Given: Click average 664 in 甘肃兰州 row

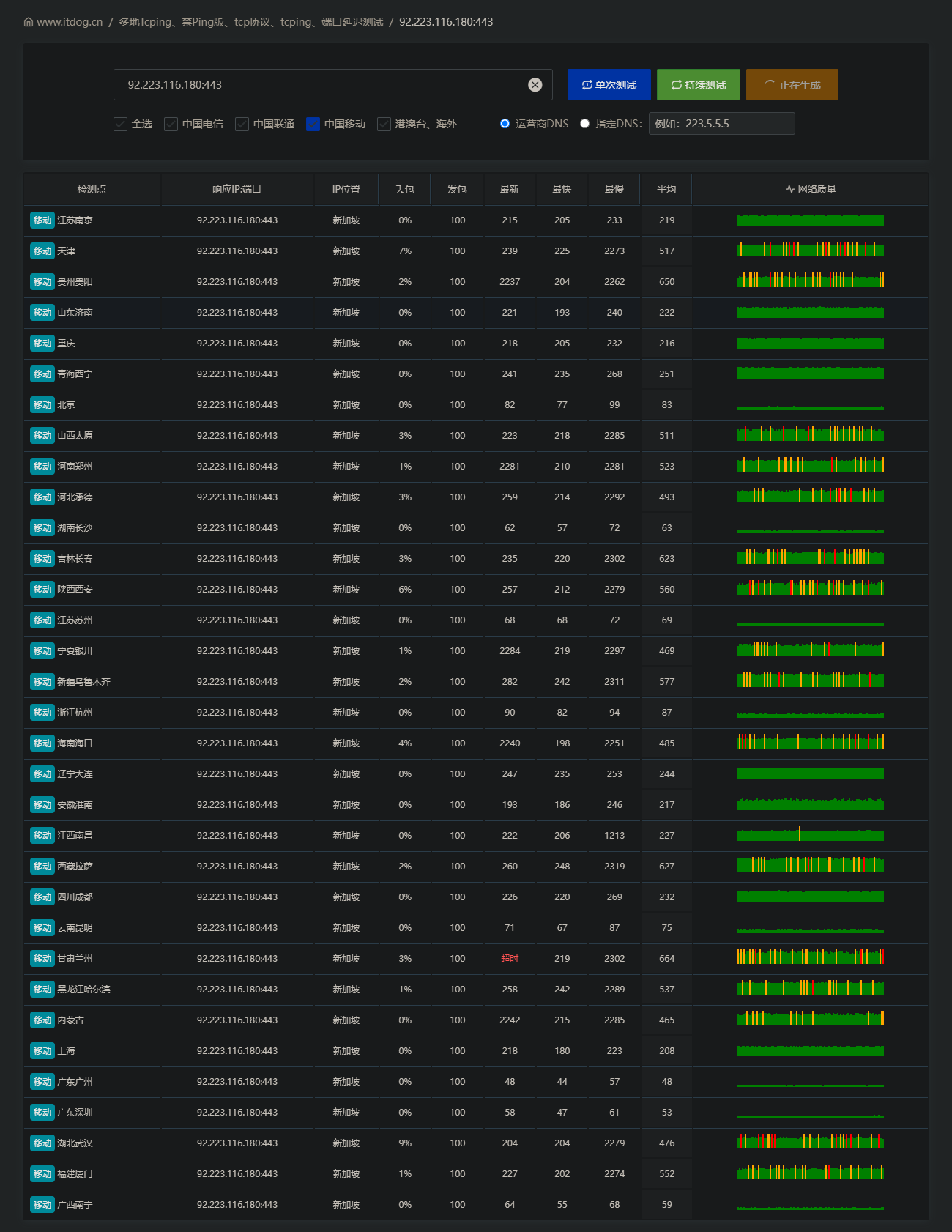Looking at the screenshot, I should coord(666,959).
